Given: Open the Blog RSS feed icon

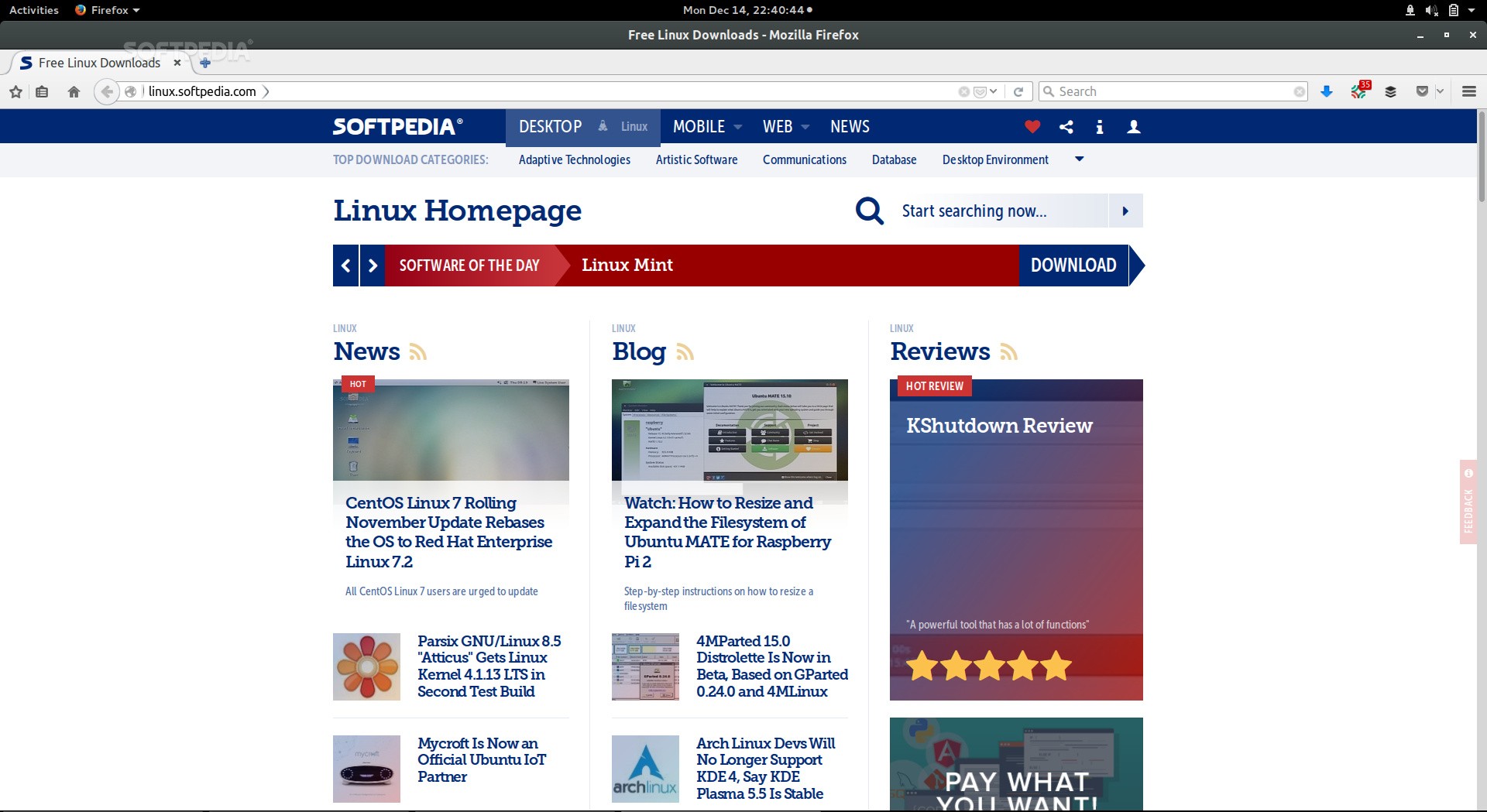Looking at the screenshot, I should pyautogui.click(x=685, y=352).
